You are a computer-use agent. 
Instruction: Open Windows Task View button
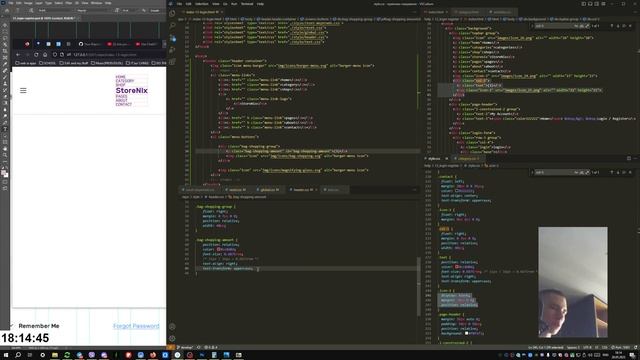[30, 355]
